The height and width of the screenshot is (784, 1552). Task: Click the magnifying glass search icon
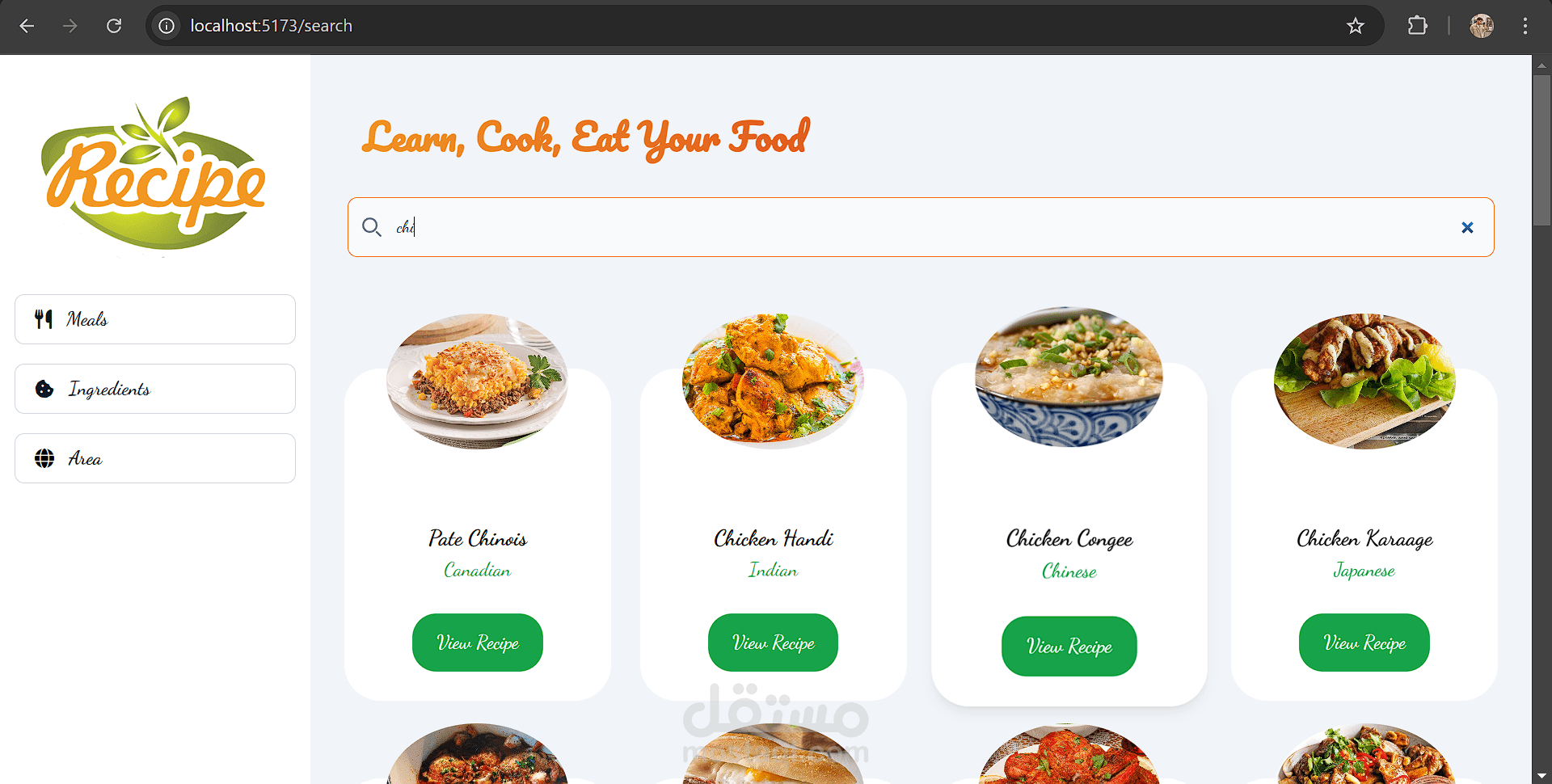coord(371,227)
